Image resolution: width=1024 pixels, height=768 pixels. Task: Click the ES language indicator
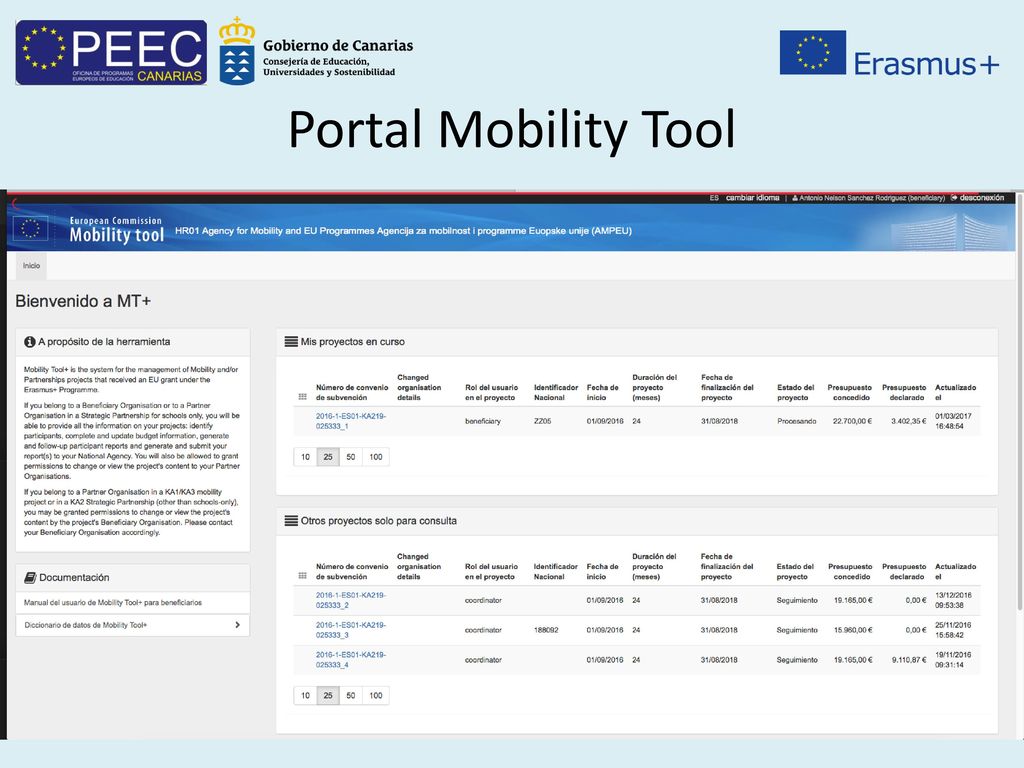pyautogui.click(x=714, y=197)
